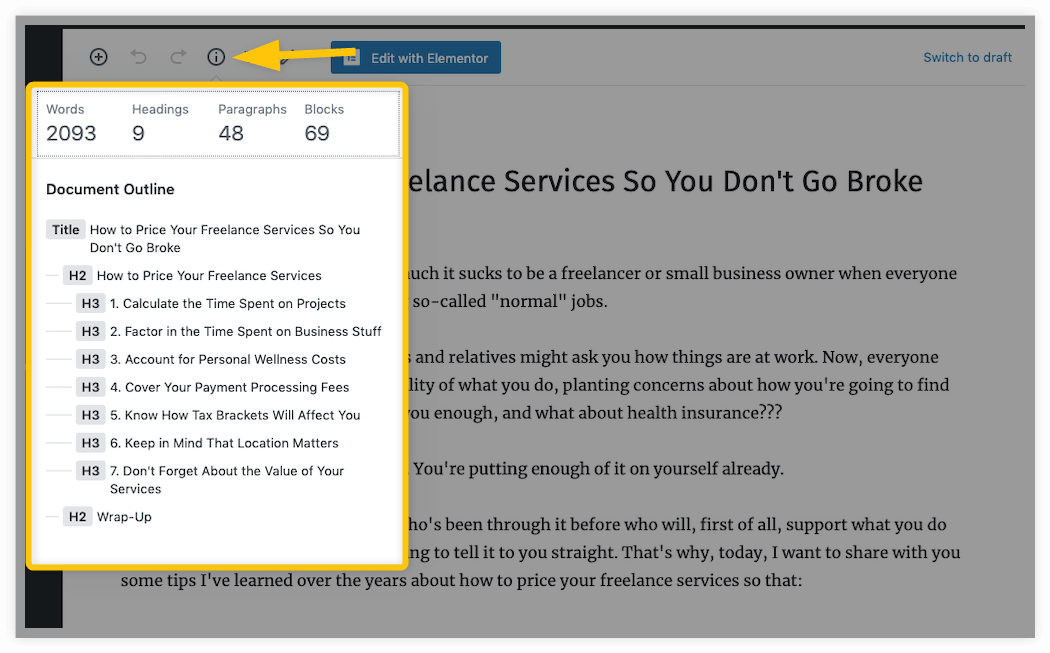Click the Switch to draft link
This screenshot has height=653, width=1050.
tap(967, 58)
